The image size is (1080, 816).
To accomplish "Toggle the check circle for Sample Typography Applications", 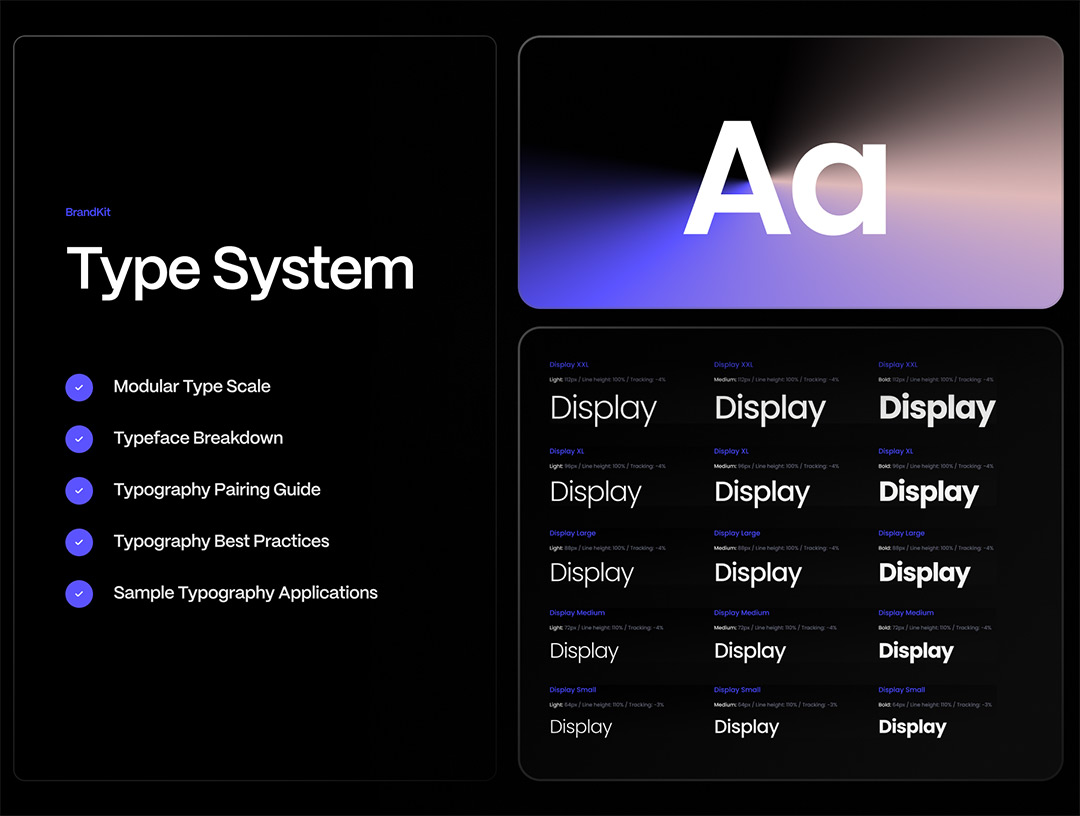I will click(79, 593).
